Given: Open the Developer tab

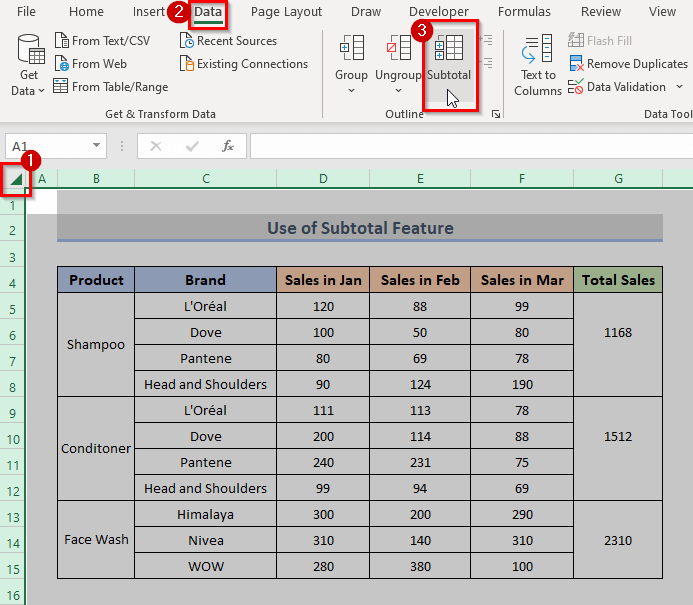Looking at the screenshot, I should coord(439,12).
